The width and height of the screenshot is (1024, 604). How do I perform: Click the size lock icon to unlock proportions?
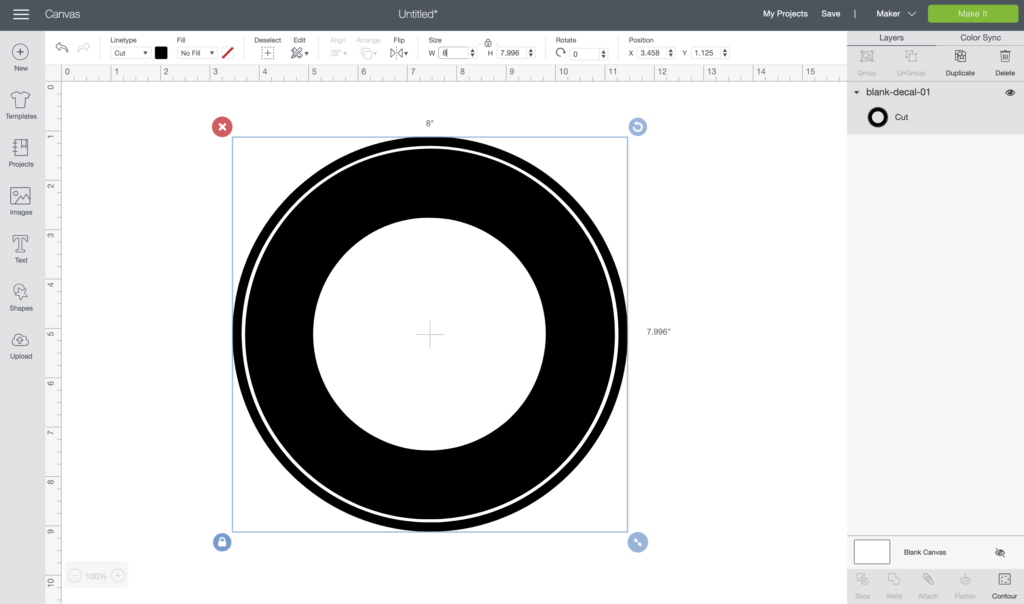487,44
